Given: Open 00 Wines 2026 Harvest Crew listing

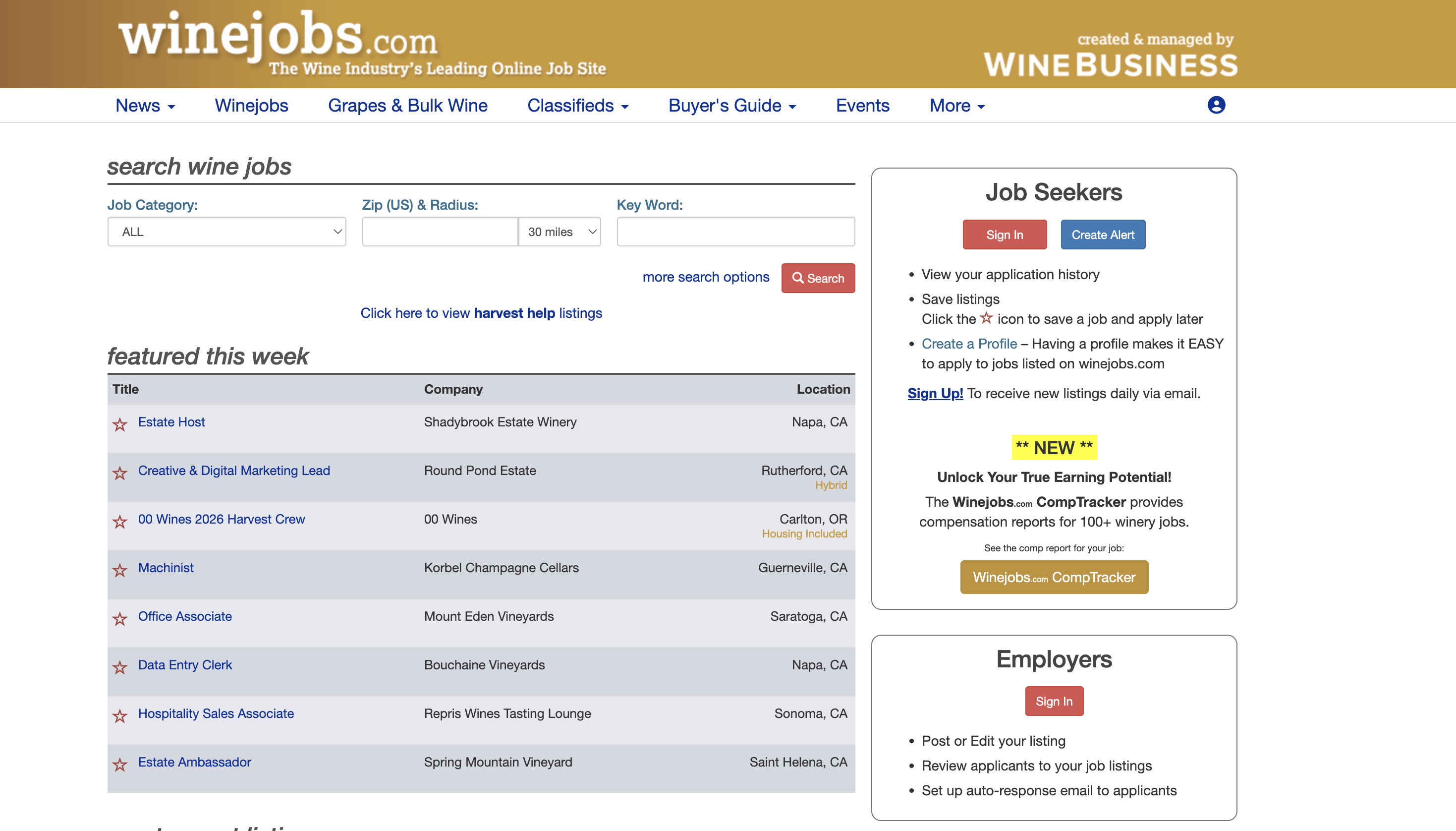Looking at the screenshot, I should 222,519.
